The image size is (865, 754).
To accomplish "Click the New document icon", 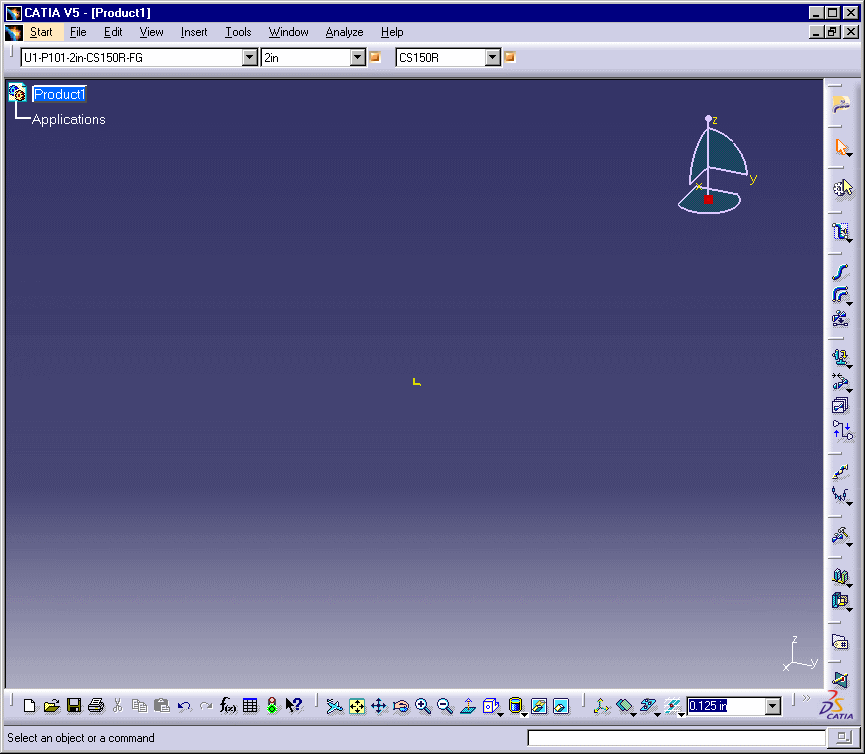I will pos(30,706).
